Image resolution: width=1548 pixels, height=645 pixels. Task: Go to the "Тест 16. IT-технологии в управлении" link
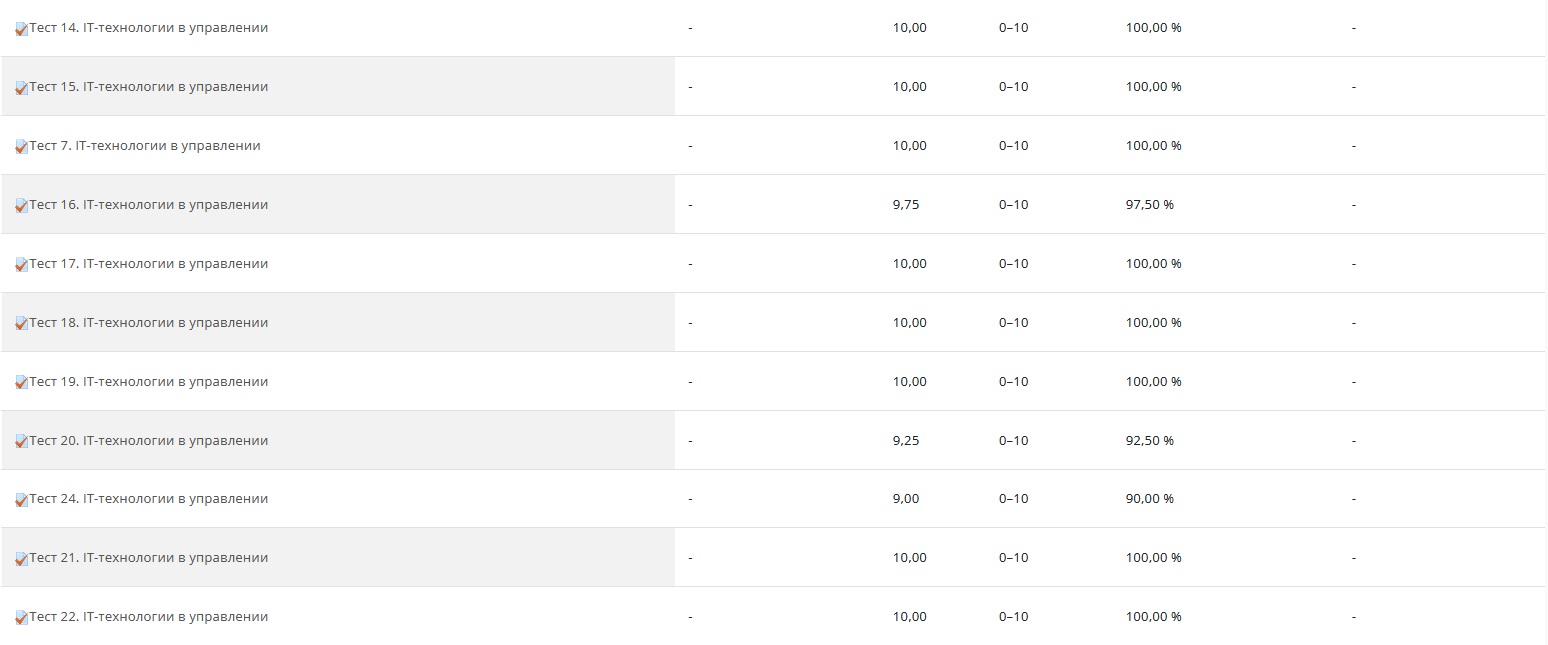click(149, 205)
